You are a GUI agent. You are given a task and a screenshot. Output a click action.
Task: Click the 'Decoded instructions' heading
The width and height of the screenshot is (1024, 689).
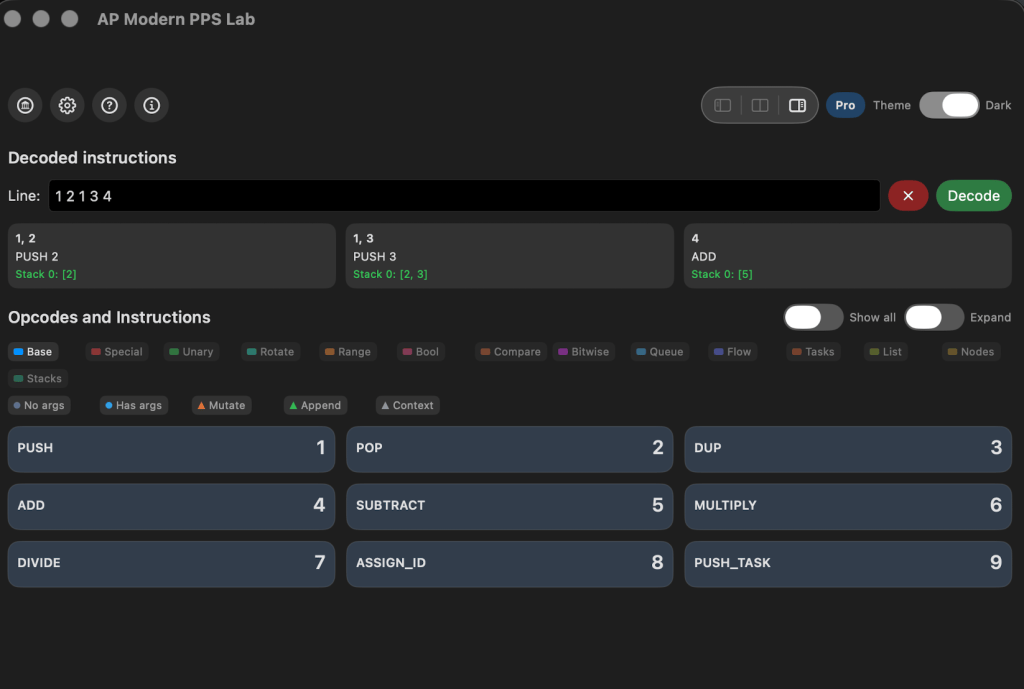click(92, 158)
